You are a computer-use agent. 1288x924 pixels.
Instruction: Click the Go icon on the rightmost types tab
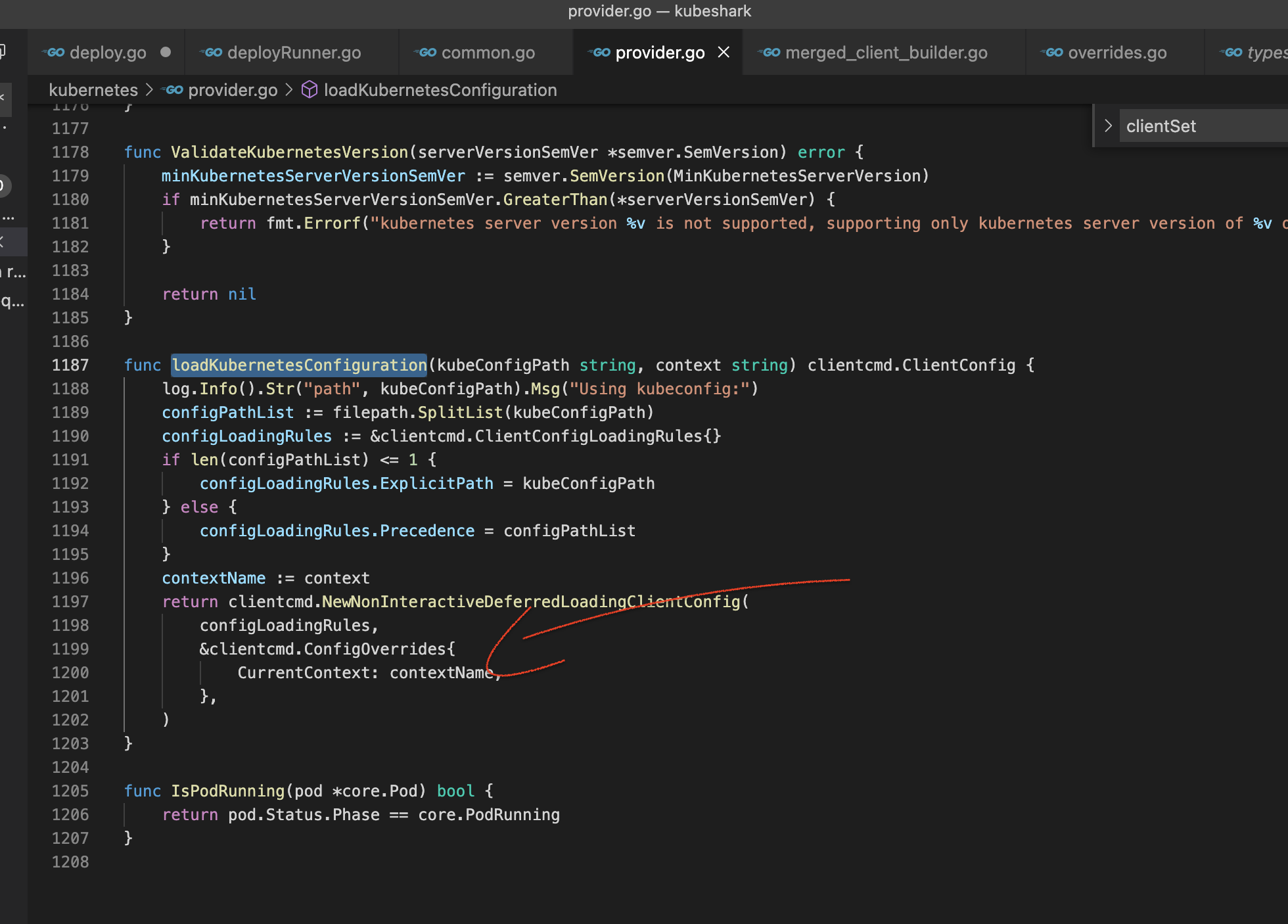(1232, 53)
